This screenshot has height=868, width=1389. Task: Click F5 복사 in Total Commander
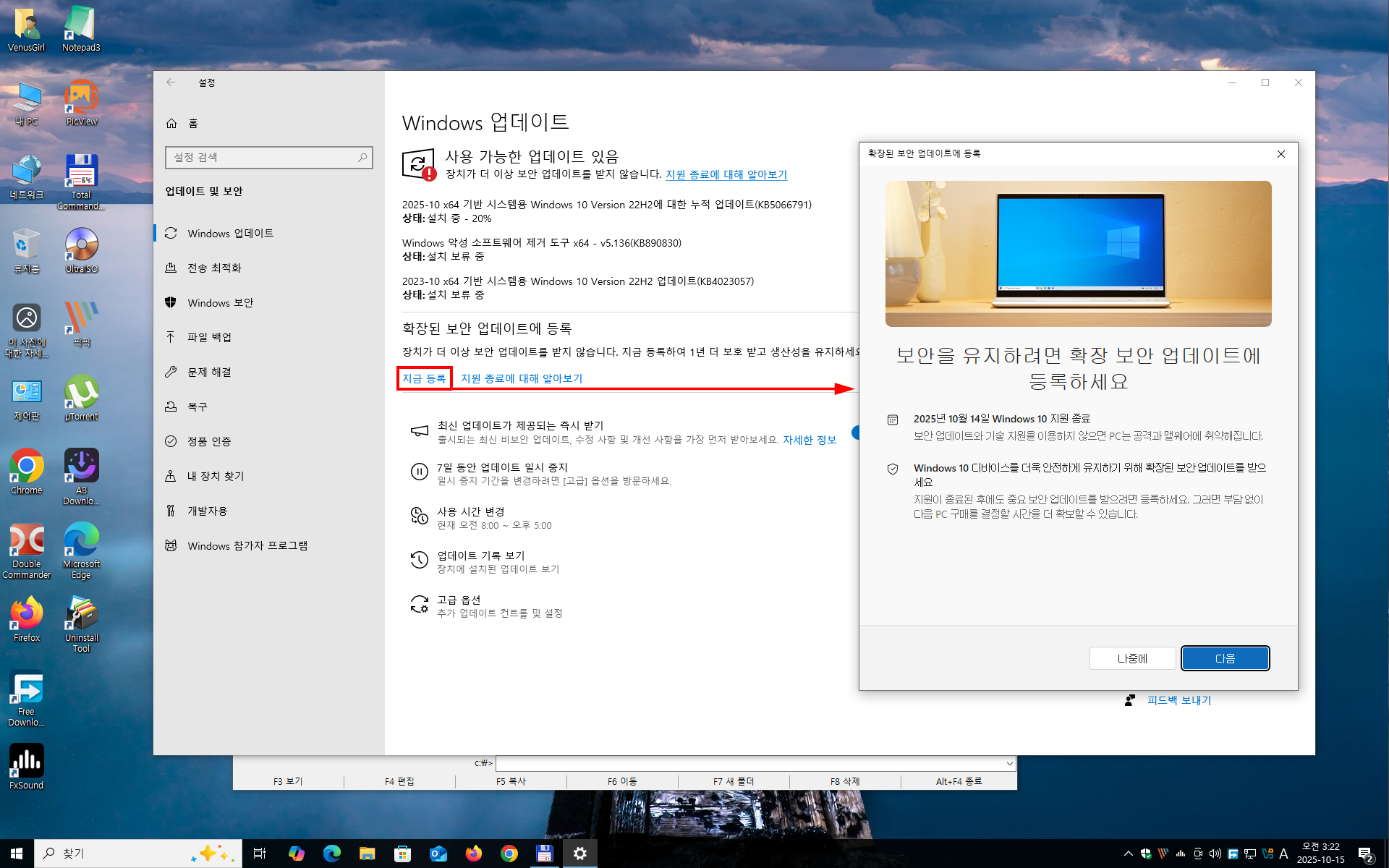[x=511, y=781]
